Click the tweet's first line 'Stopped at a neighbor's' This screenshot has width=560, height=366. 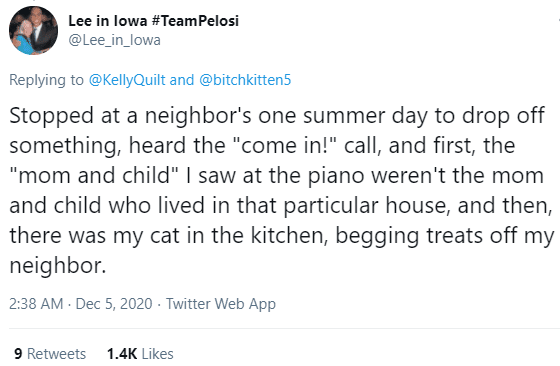pos(130,115)
